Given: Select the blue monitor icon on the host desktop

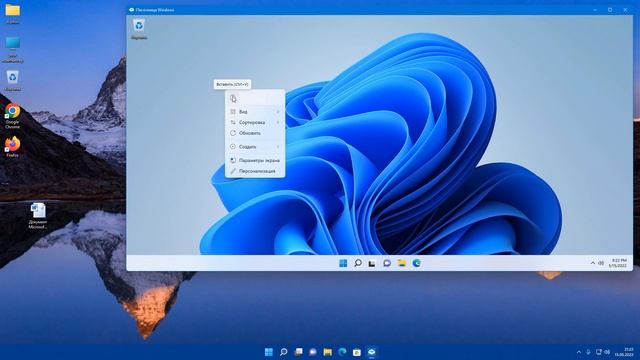Looking at the screenshot, I should click(x=13, y=49).
